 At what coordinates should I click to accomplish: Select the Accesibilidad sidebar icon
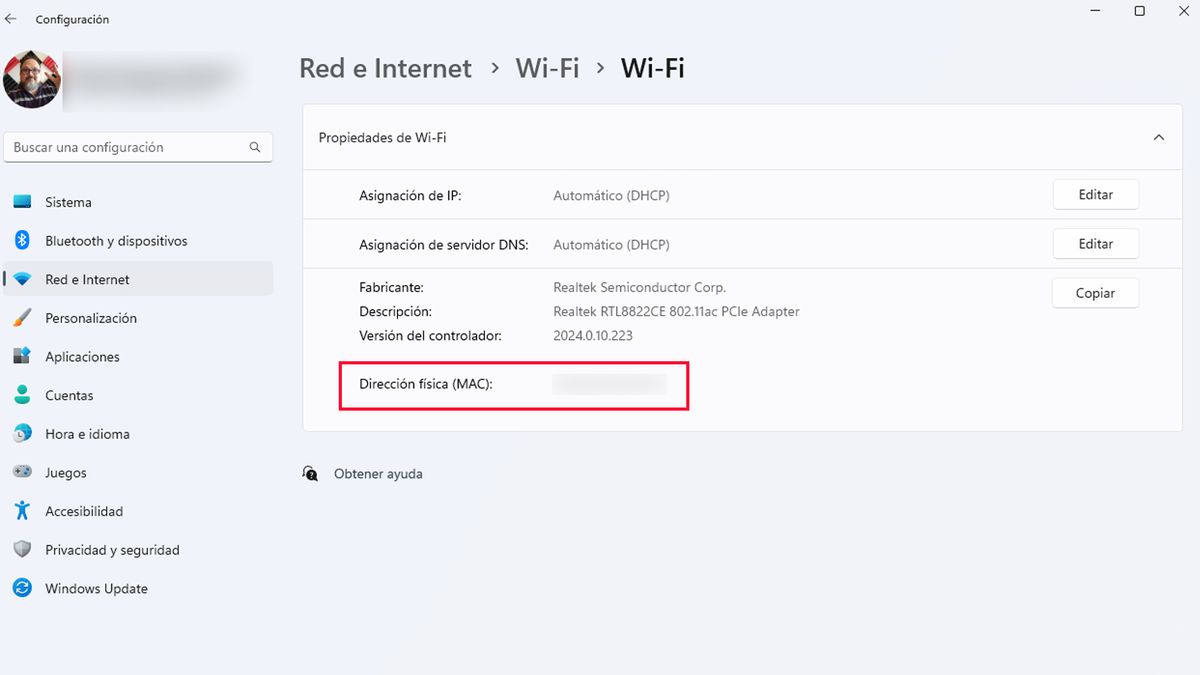(x=22, y=511)
